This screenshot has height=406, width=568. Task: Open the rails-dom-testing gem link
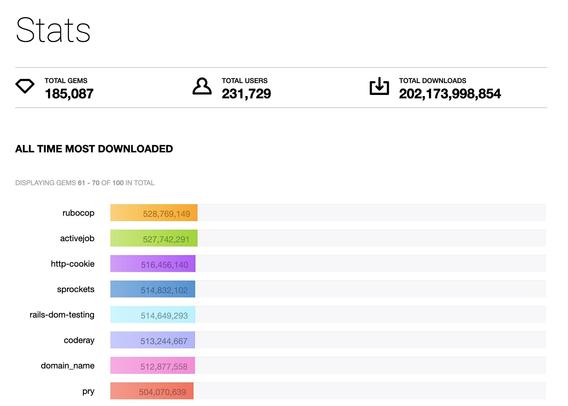62,315
